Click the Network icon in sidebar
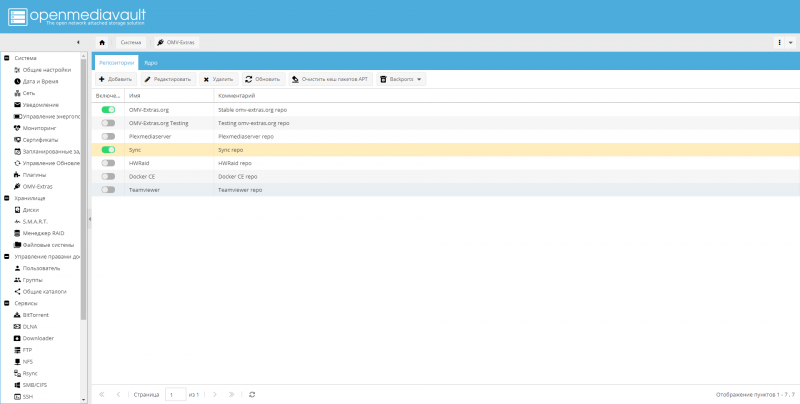800x404 pixels. pos(17,93)
